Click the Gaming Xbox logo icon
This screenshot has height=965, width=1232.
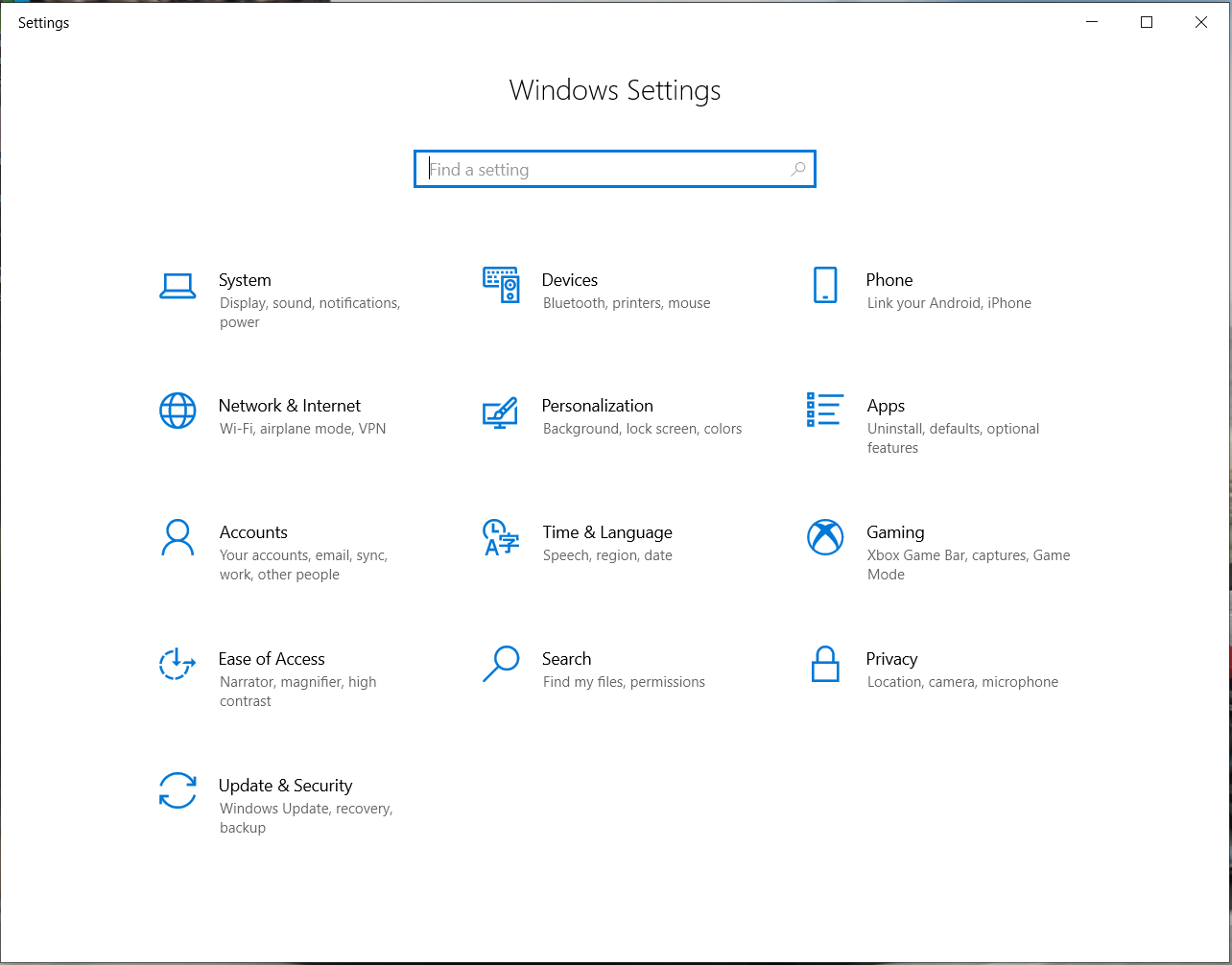point(825,537)
